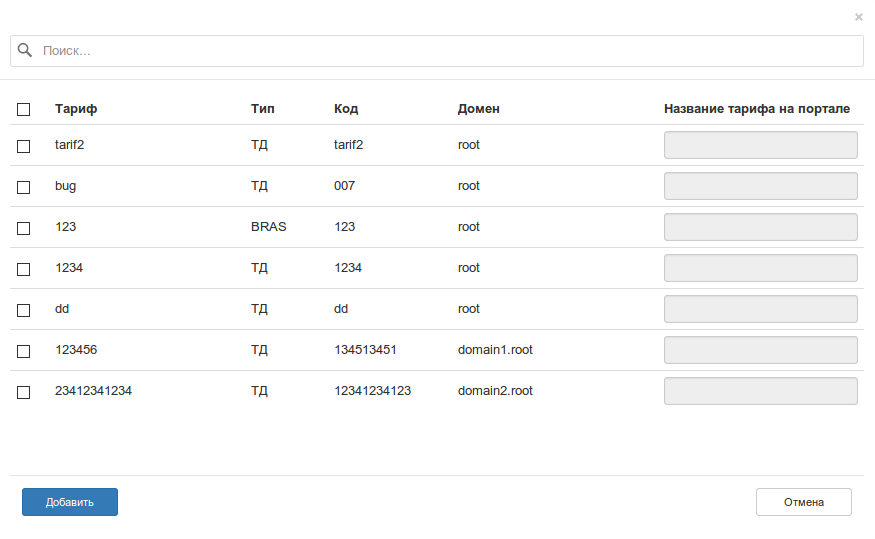Click the Поиск search field
875x539 pixels.
(x=450, y=51)
